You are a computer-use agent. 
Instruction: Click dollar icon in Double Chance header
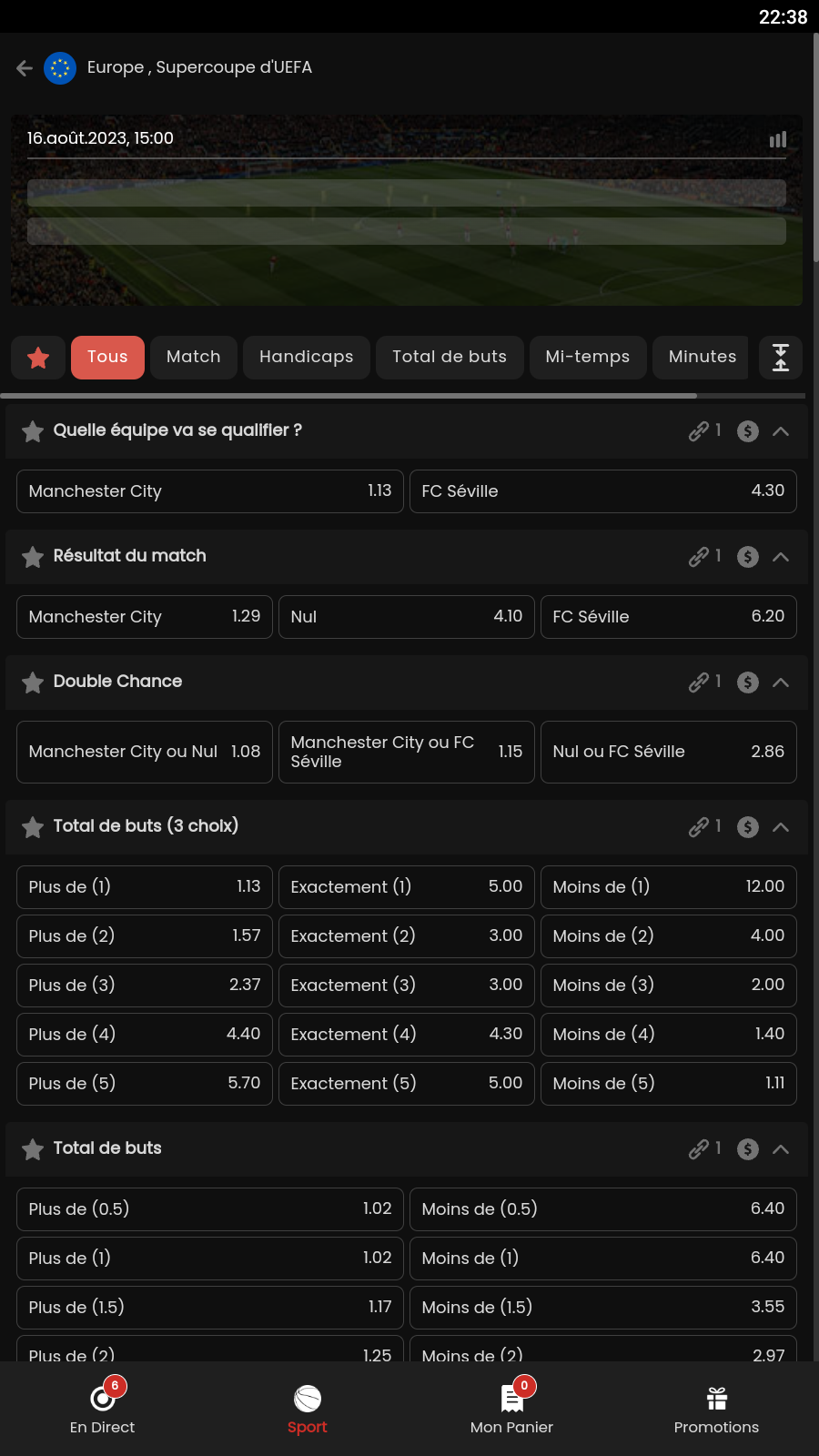(x=748, y=682)
